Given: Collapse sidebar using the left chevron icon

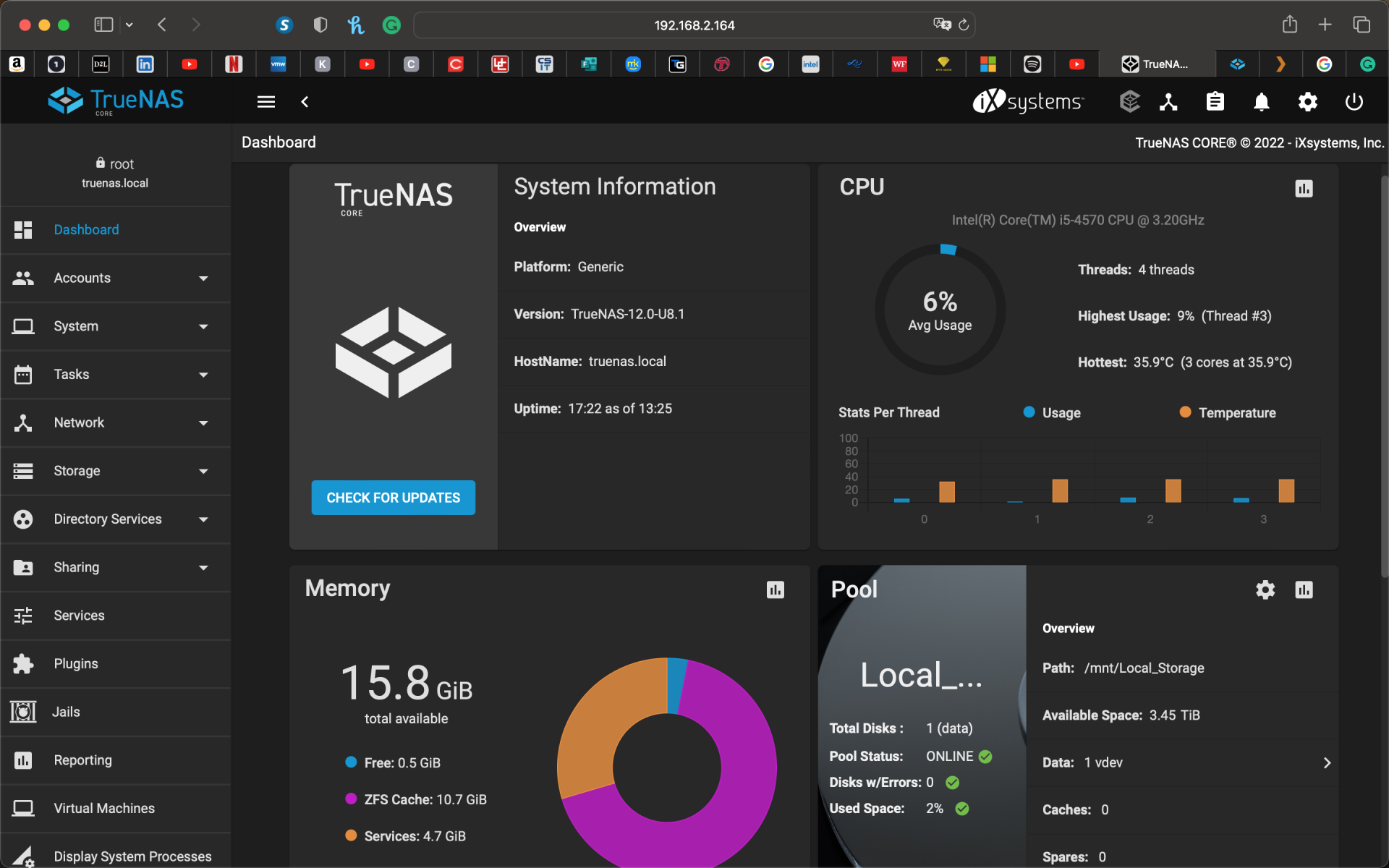Looking at the screenshot, I should tap(305, 102).
